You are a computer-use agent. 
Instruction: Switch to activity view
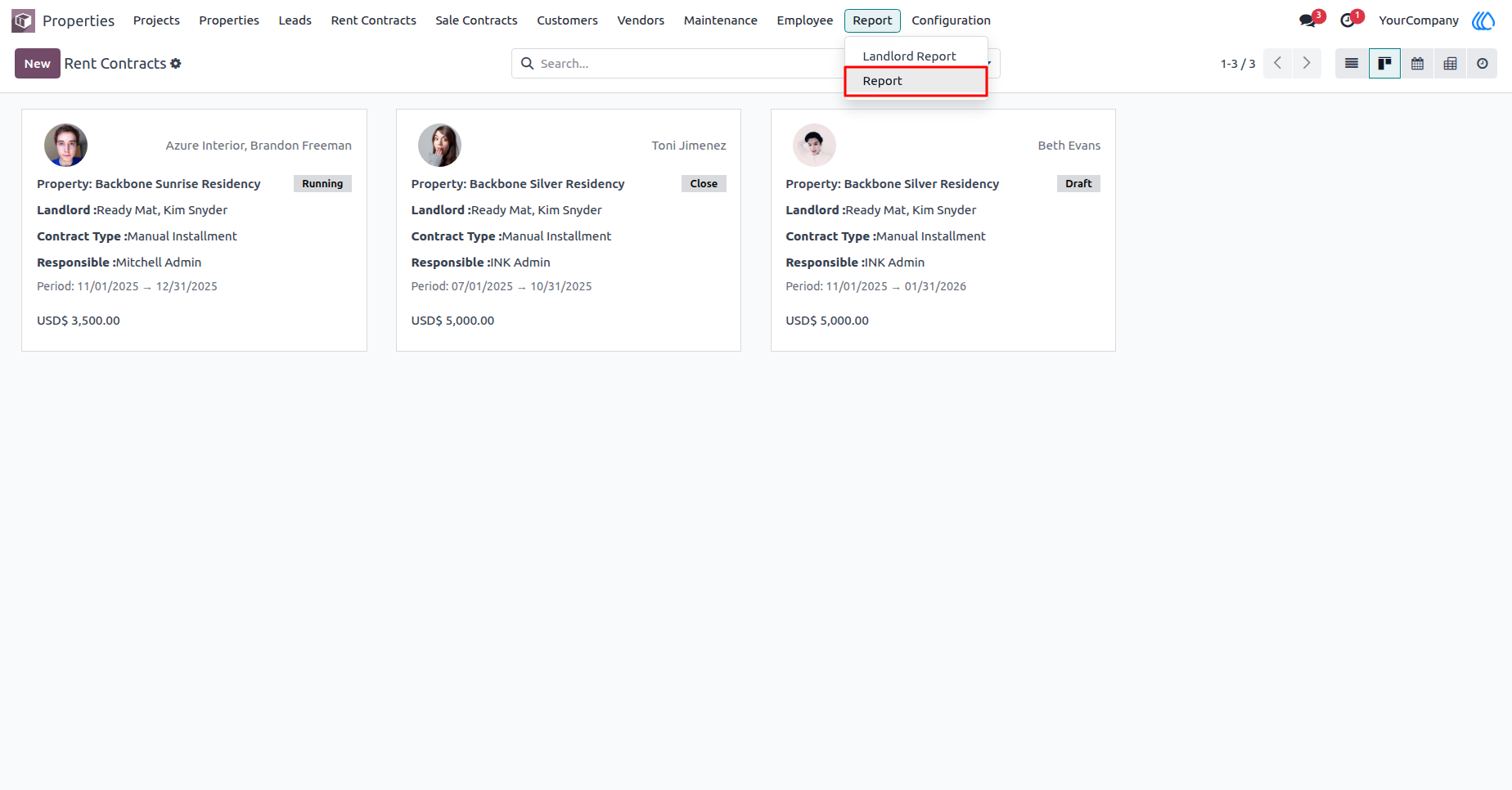click(x=1483, y=64)
